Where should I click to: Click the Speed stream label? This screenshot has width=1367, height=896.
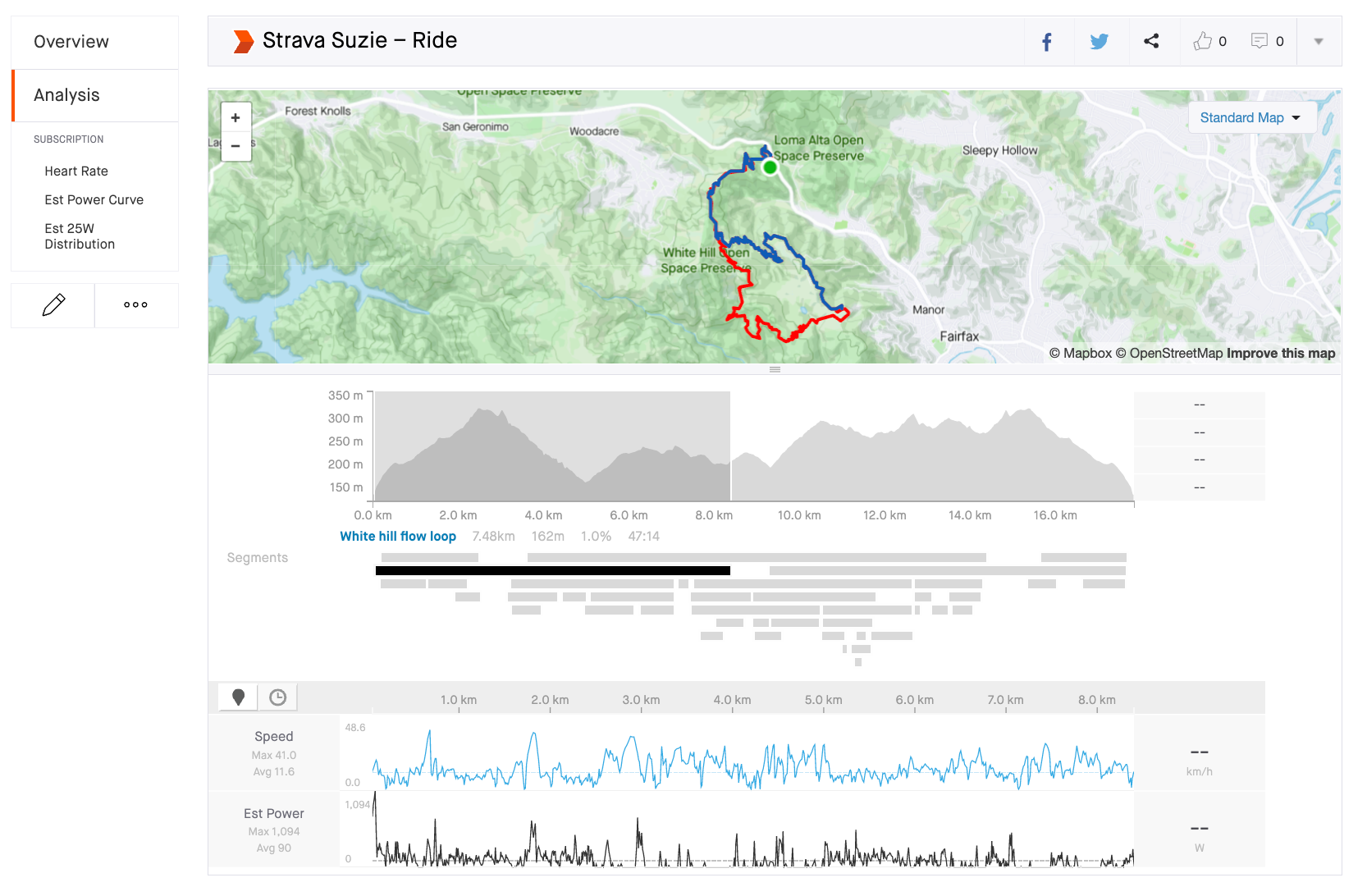coord(274,737)
